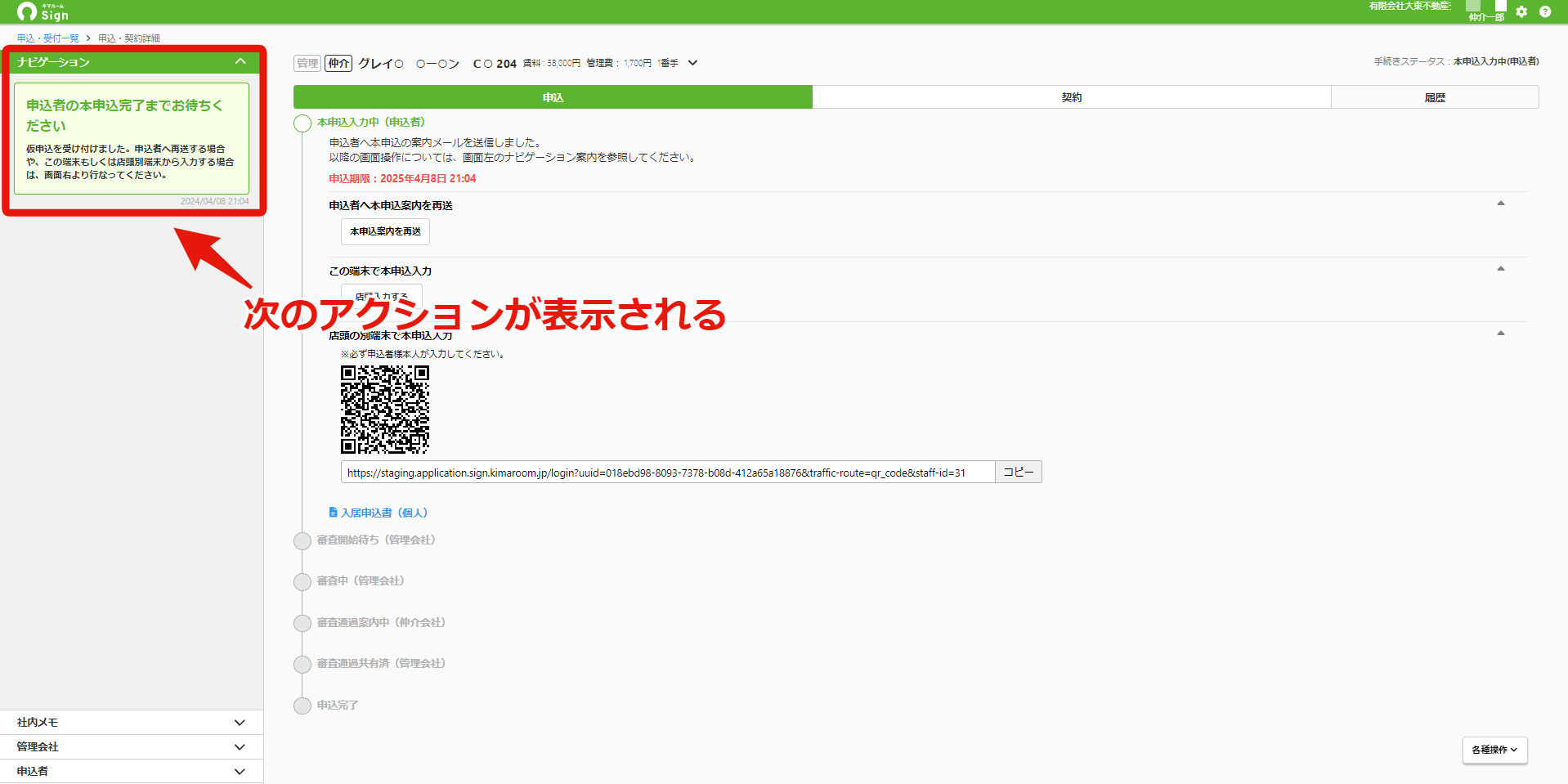Expand the 申込者 panel

click(132, 772)
